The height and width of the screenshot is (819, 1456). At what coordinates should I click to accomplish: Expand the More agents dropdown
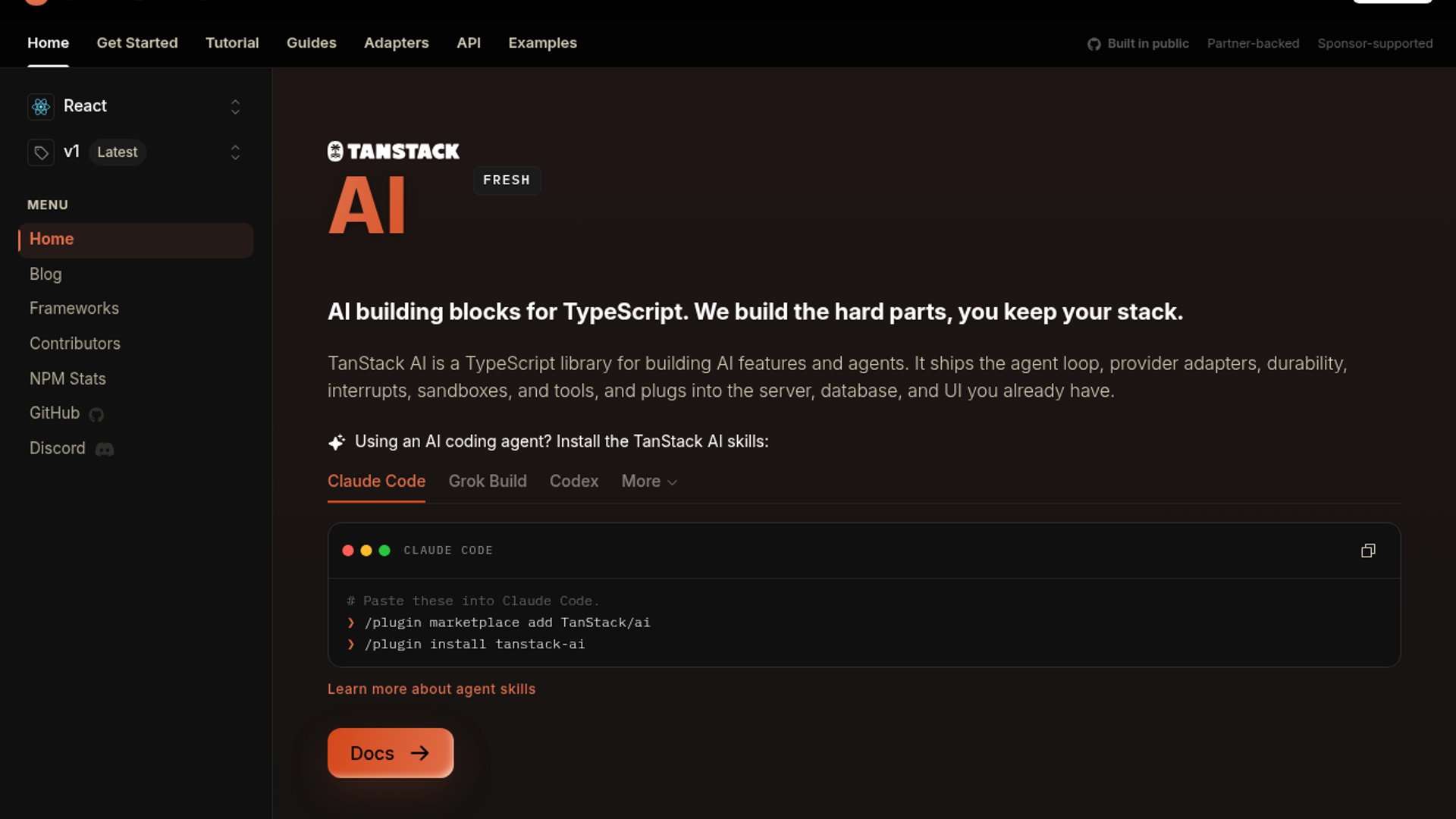coord(649,482)
